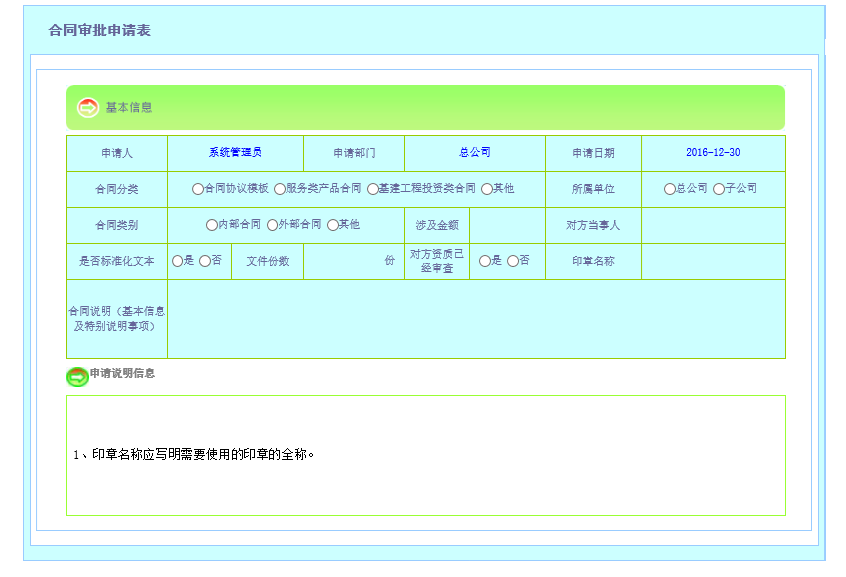Click the 涉及金额 input field
The image size is (846, 577).
507,226
